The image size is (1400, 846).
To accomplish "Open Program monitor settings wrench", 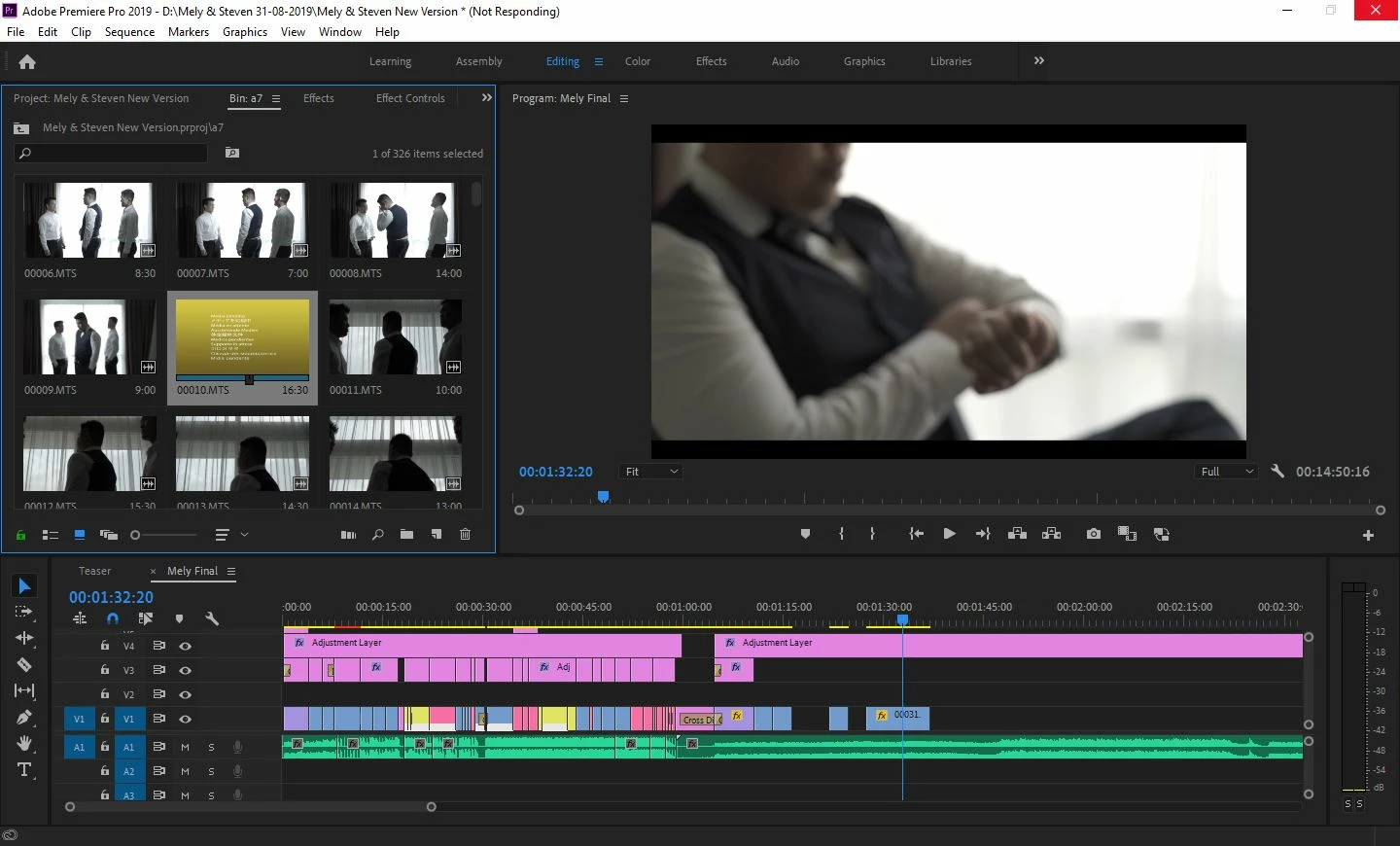I will coord(1277,471).
